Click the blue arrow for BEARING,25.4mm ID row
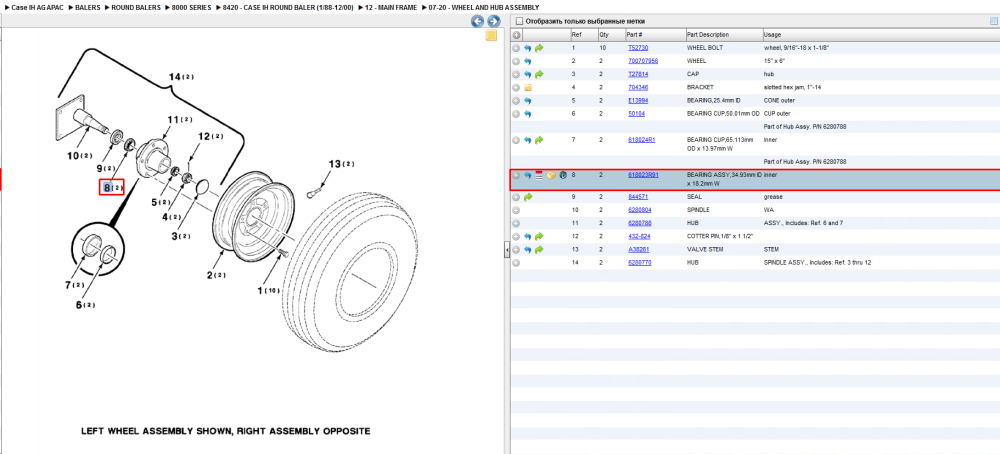This screenshot has height=454, width=1000. tap(528, 100)
